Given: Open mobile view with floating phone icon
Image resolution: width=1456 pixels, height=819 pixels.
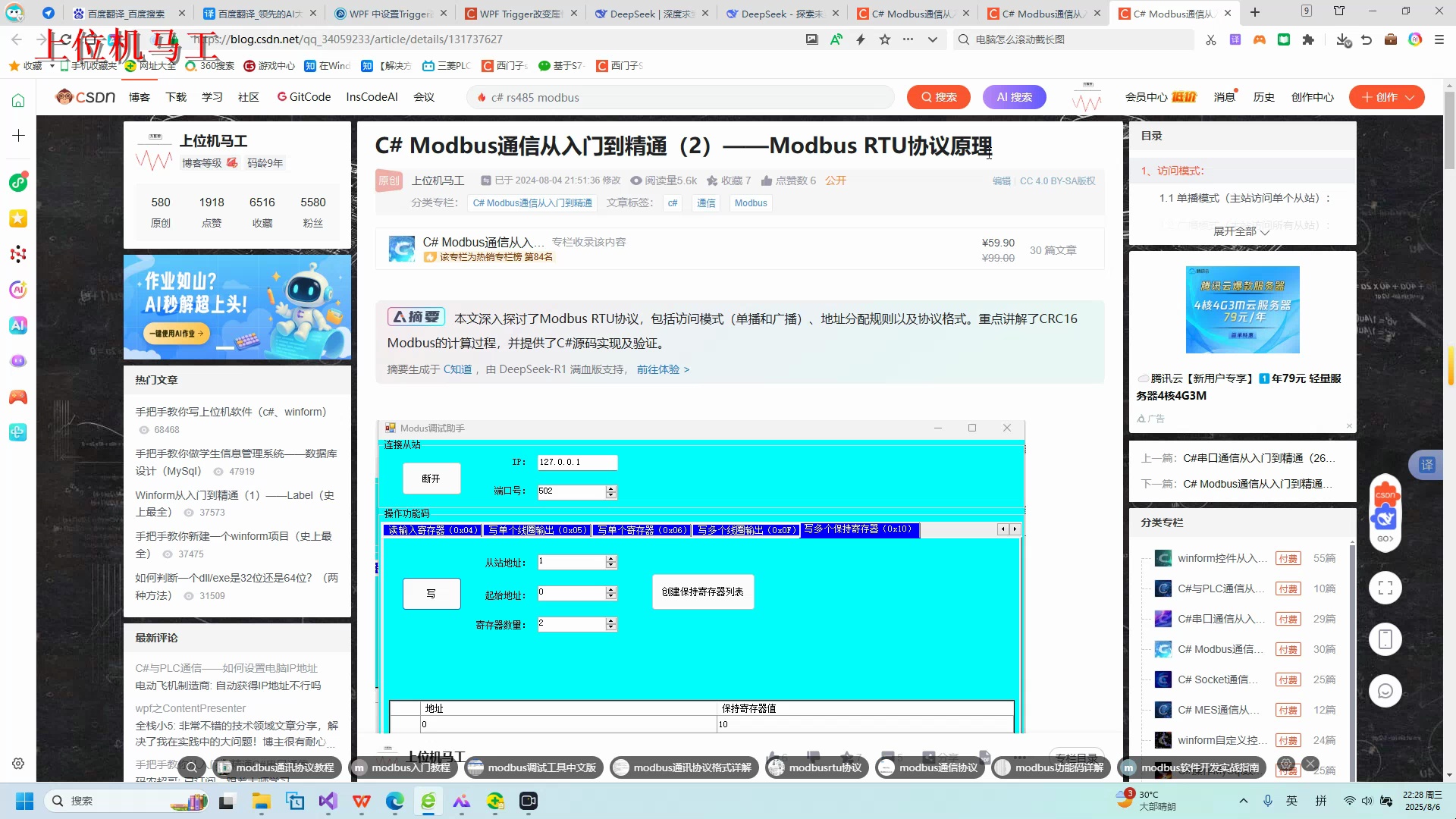Looking at the screenshot, I should (x=1385, y=639).
